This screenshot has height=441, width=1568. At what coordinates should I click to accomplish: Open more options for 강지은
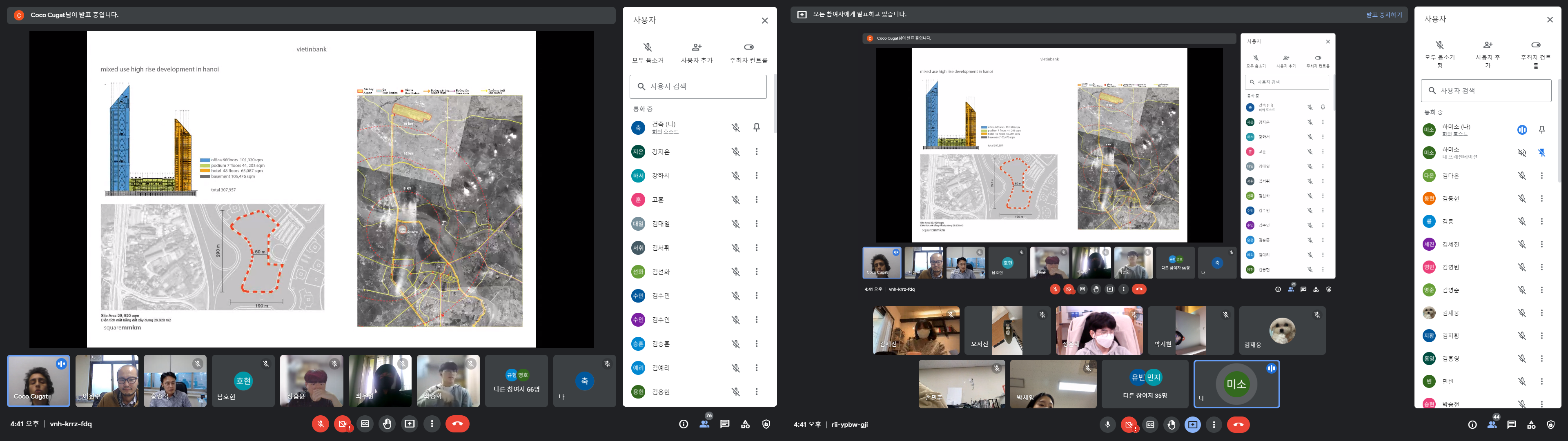pyautogui.click(x=757, y=151)
